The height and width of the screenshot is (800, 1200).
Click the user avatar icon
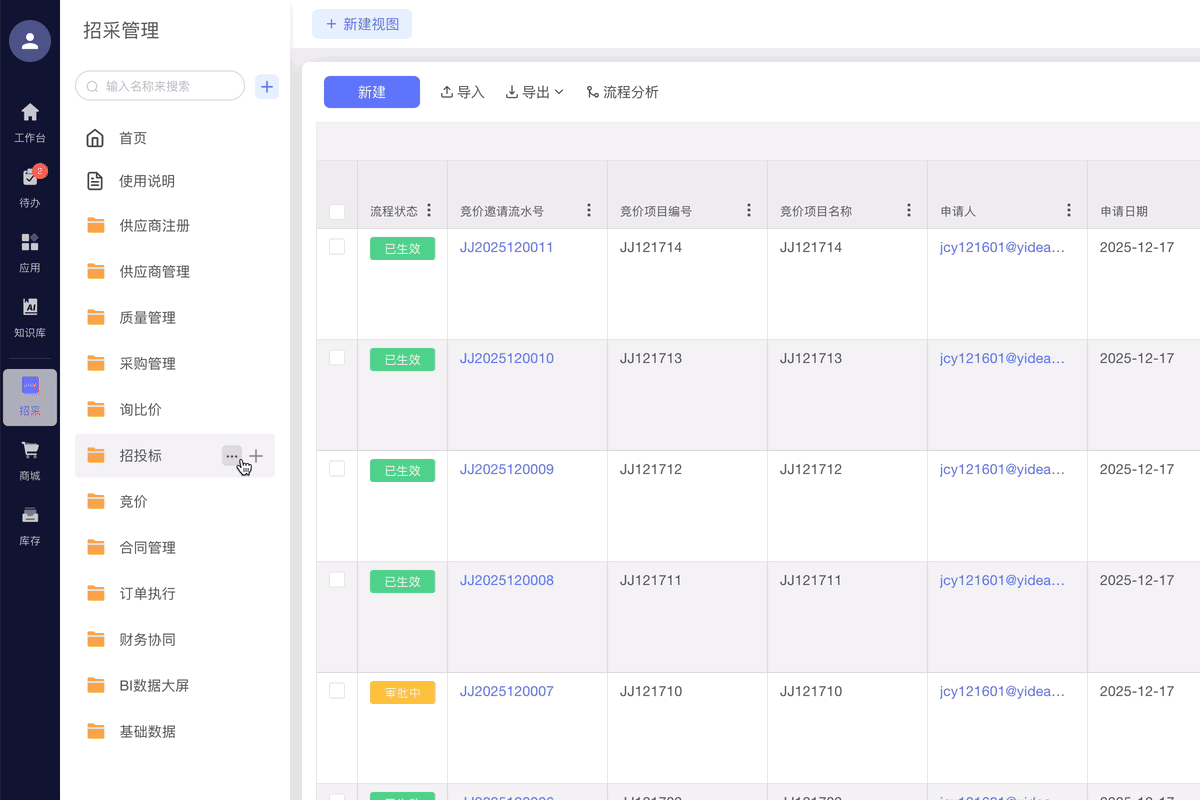point(30,41)
